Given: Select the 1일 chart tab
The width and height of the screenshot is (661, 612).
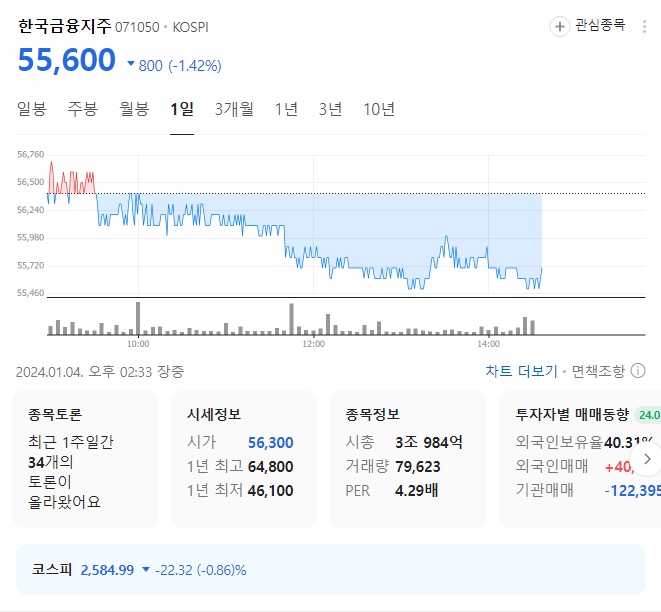Looking at the screenshot, I should (x=182, y=109).
